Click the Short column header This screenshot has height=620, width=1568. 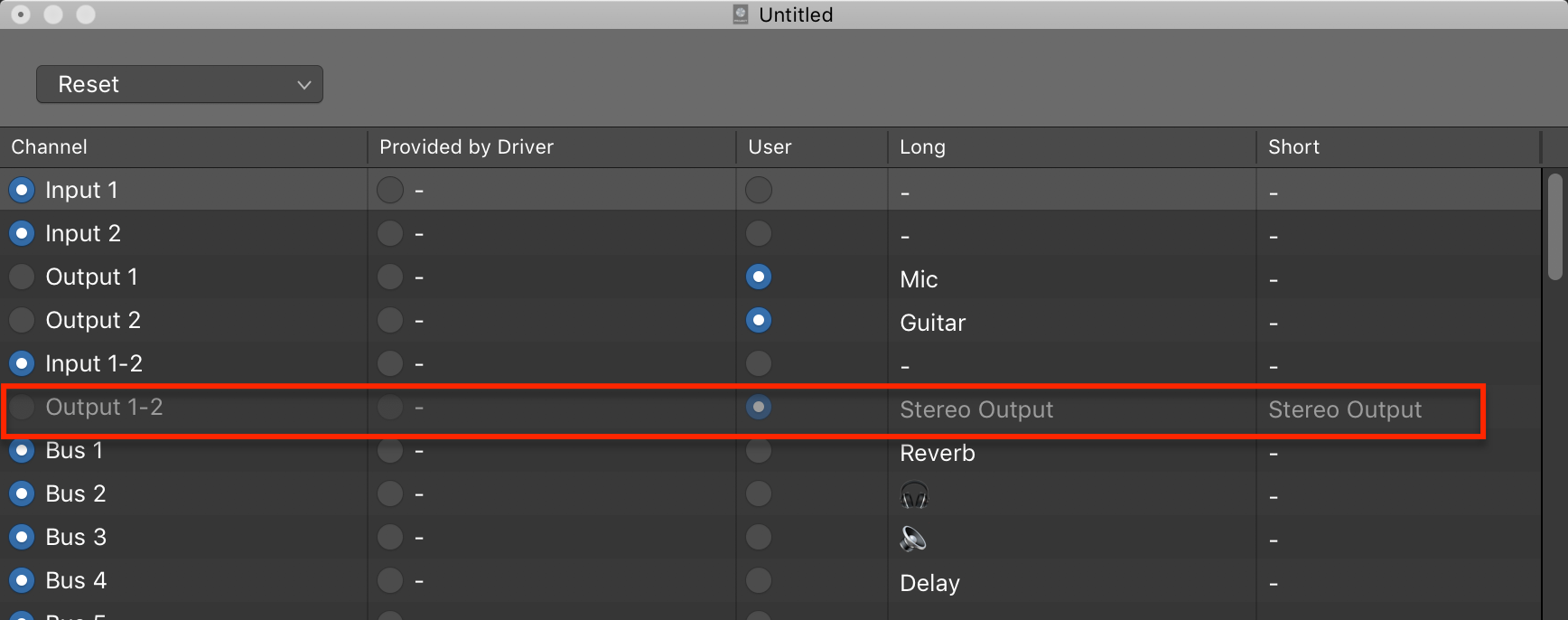tap(1293, 147)
